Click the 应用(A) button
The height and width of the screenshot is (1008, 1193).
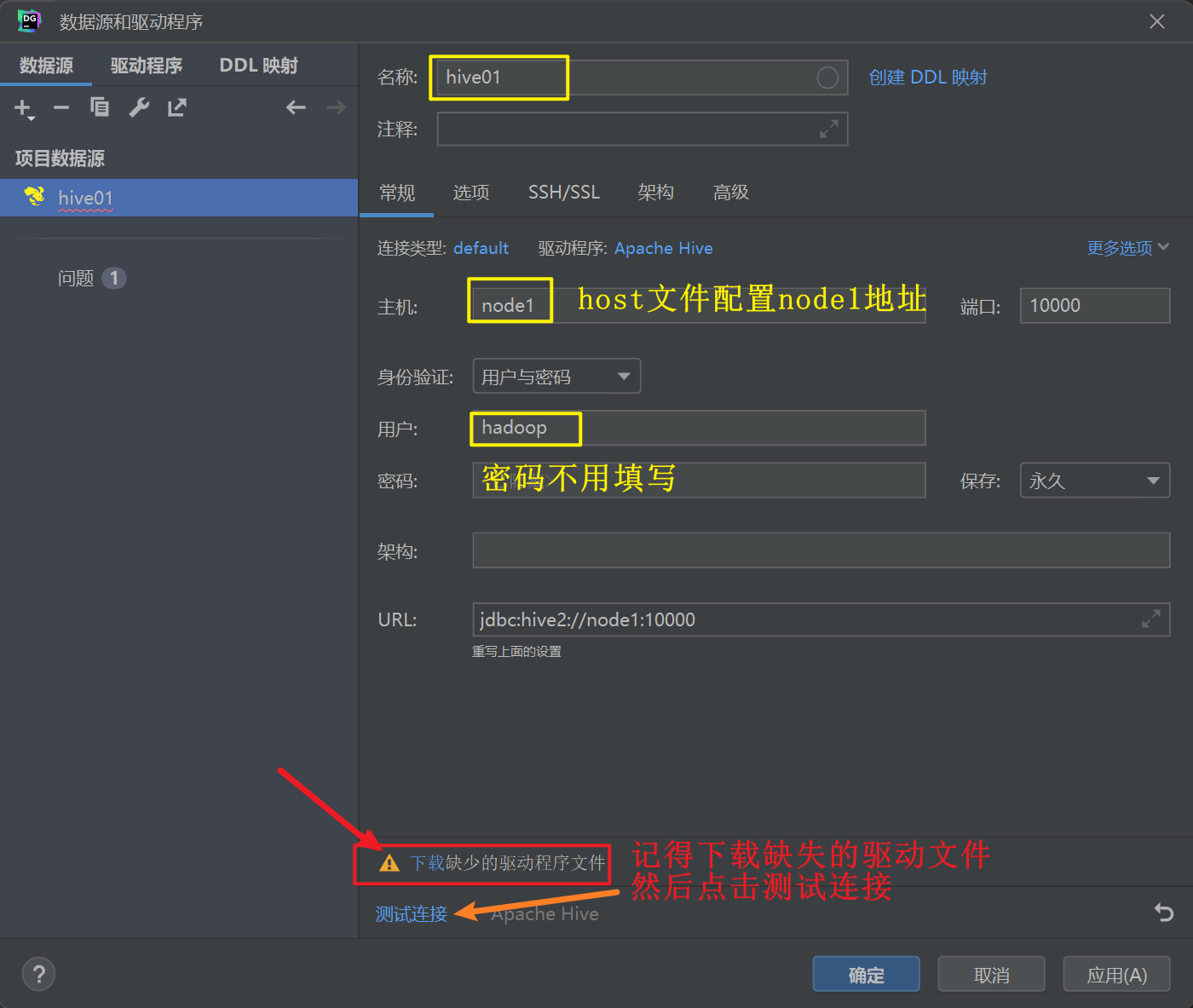(x=1117, y=974)
